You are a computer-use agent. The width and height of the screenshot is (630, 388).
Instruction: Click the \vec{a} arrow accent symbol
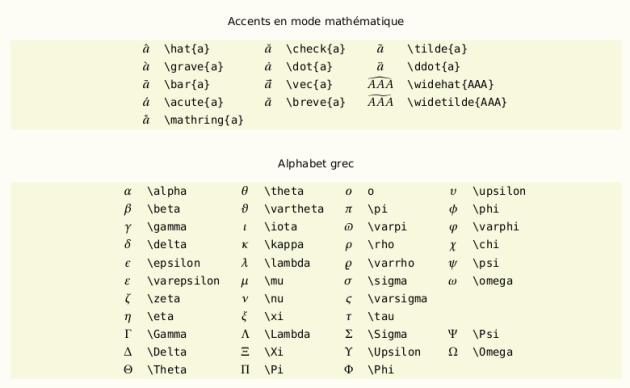pos(268,84)
